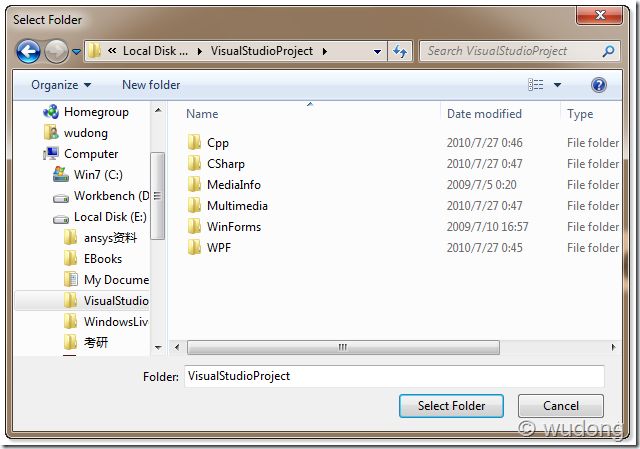Select the Cpp folder
The width and height of the screenshot is (640, 449).
[218, 143]
